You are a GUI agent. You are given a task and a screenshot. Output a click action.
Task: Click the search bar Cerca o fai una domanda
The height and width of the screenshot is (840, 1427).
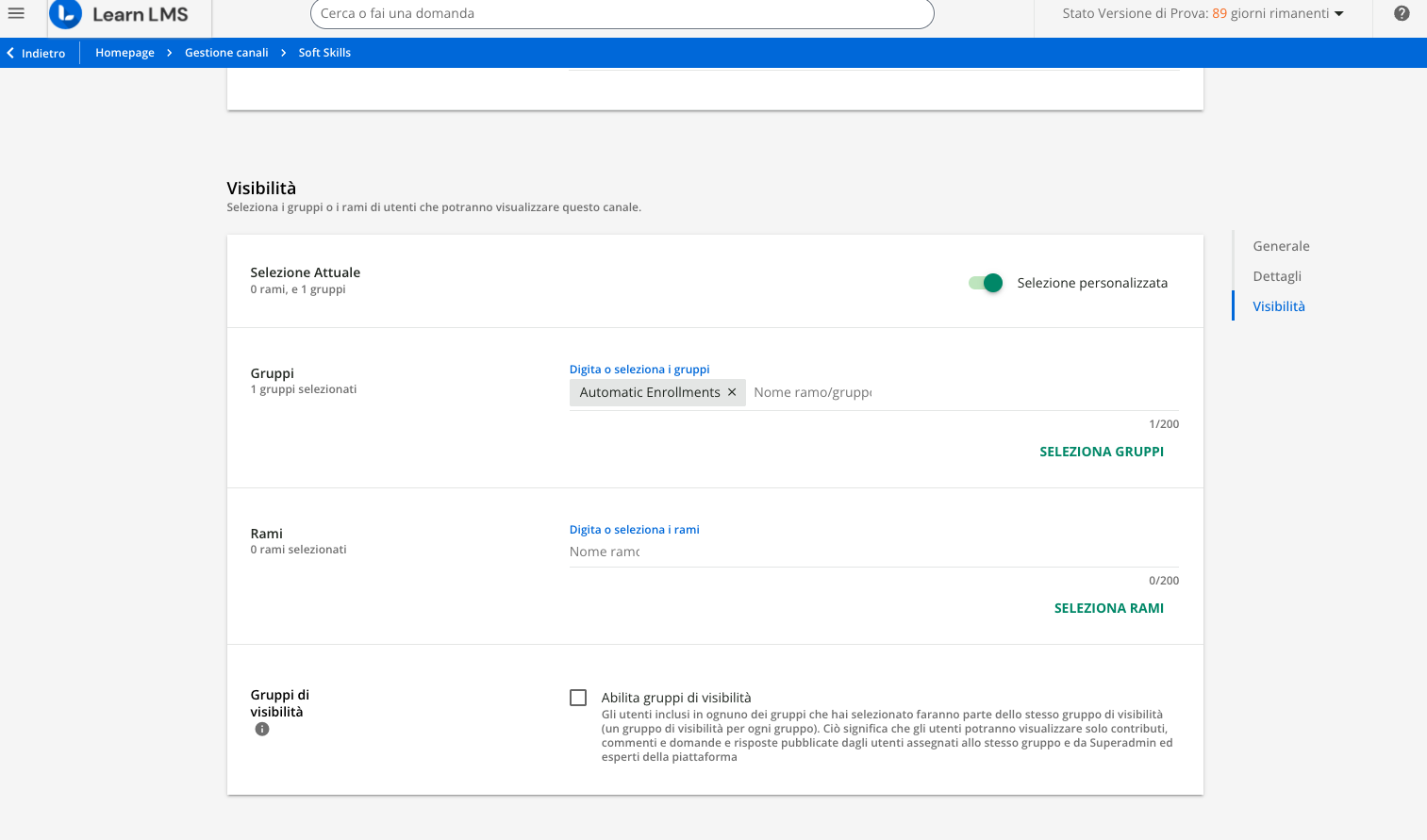click(622, 14)
